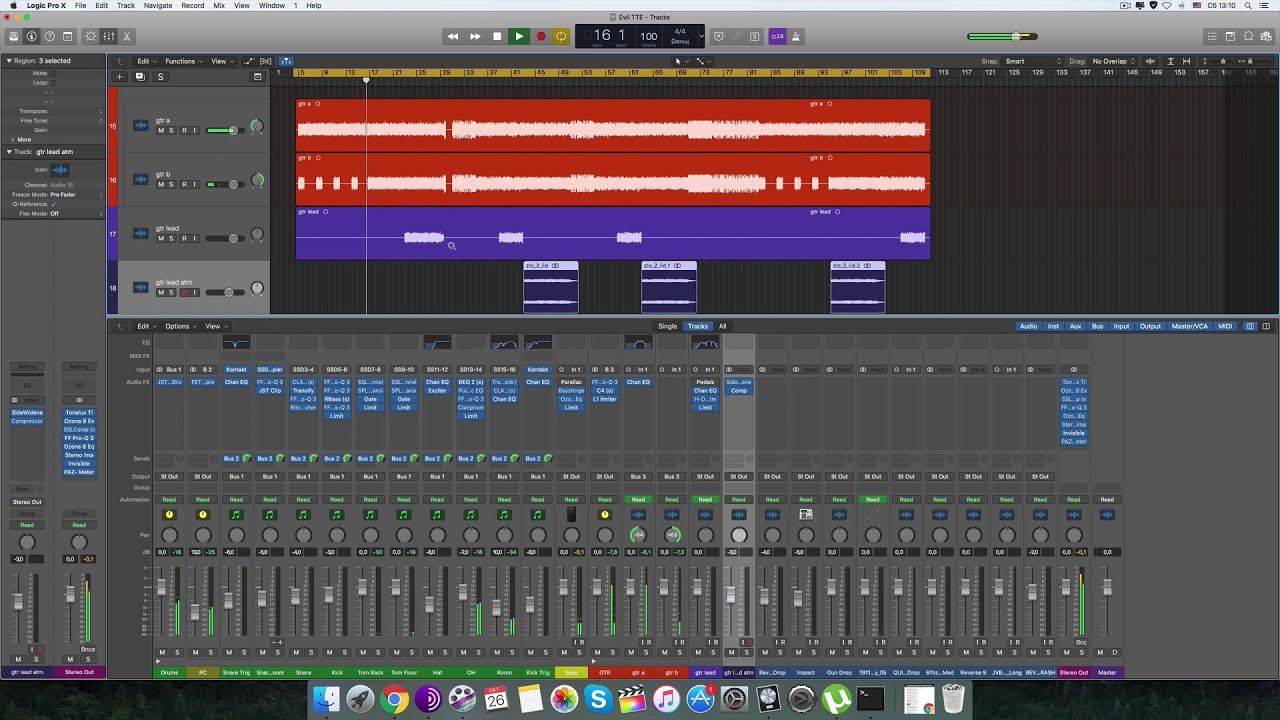
Task: Tick the region Mute checkbox in inspector
Action: click(53, 73)
